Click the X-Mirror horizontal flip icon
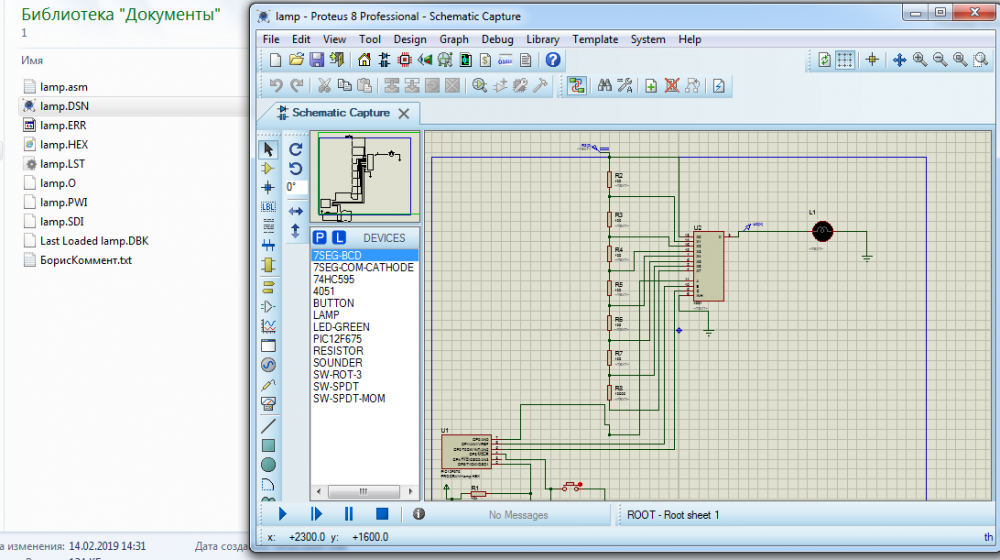 click(x=296, y=211)
